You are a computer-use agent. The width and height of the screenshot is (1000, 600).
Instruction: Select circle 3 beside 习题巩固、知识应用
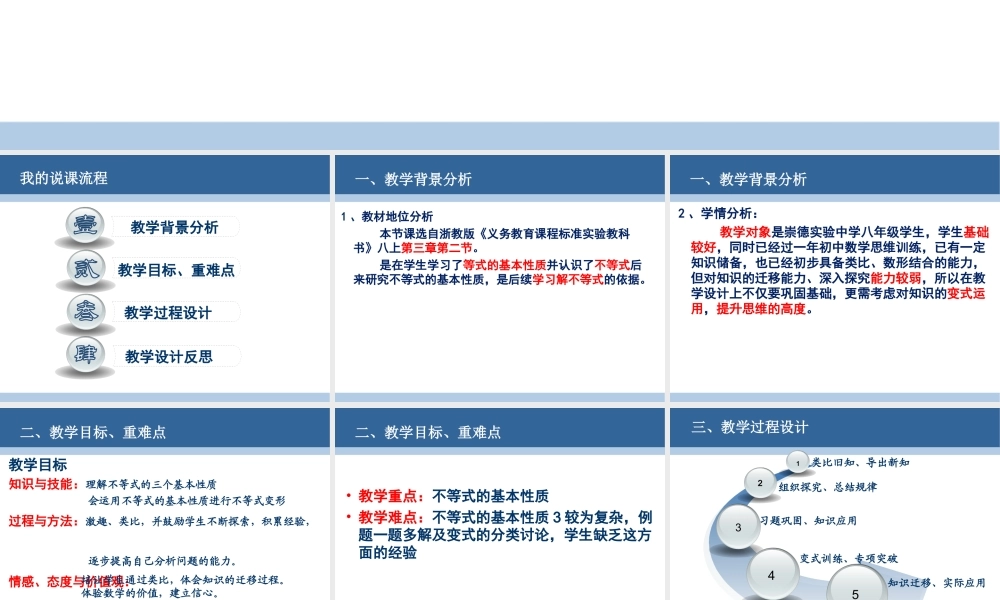click(x=737, y=527)
